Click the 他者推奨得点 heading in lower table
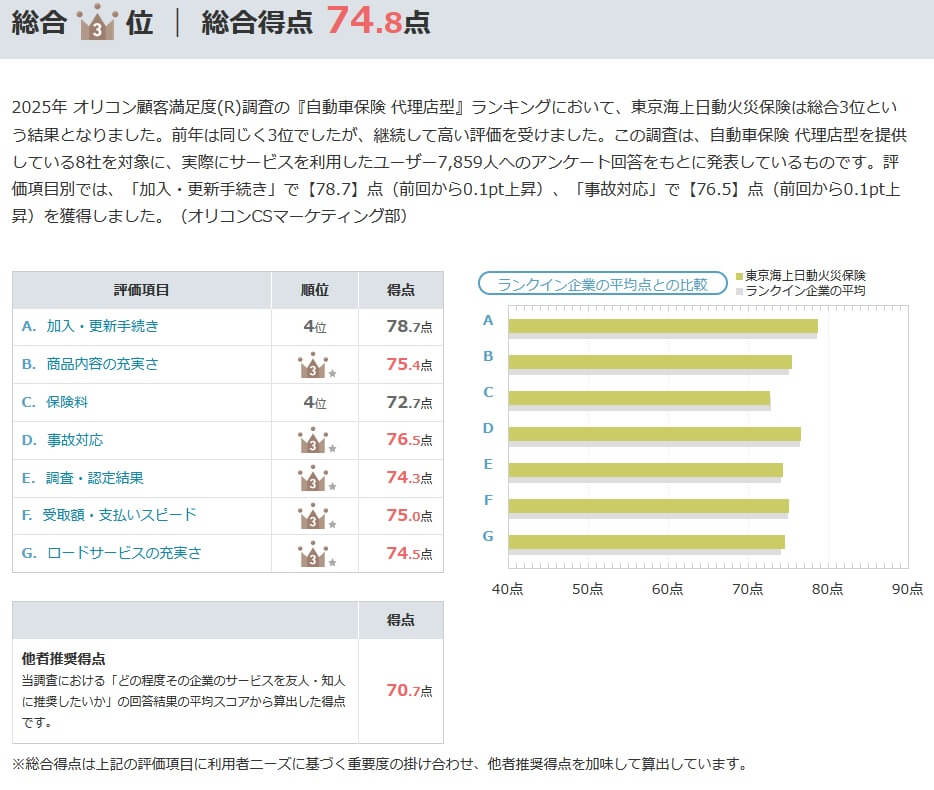 coord(64,659)
